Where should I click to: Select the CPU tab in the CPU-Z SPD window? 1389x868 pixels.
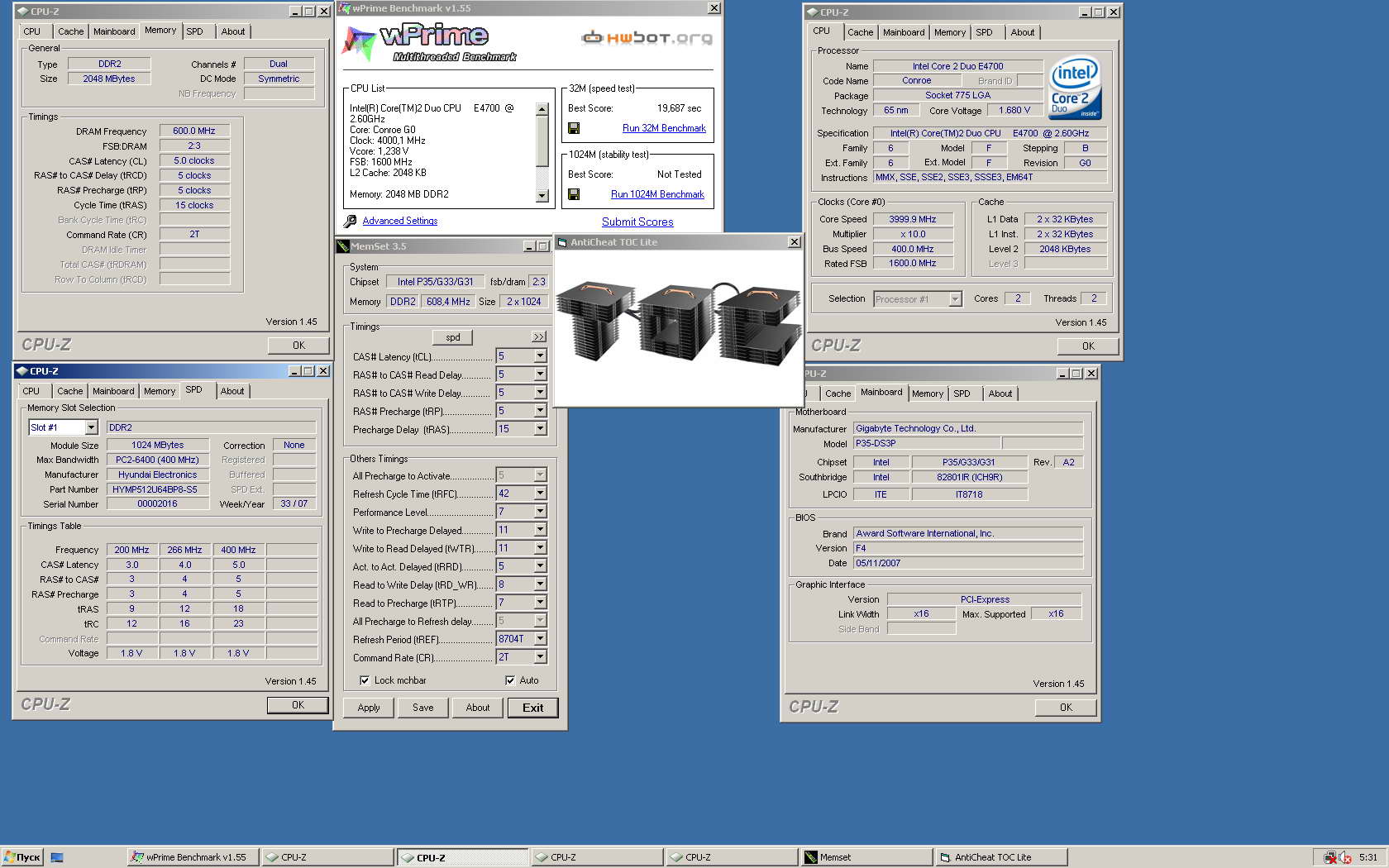point(31,391)
